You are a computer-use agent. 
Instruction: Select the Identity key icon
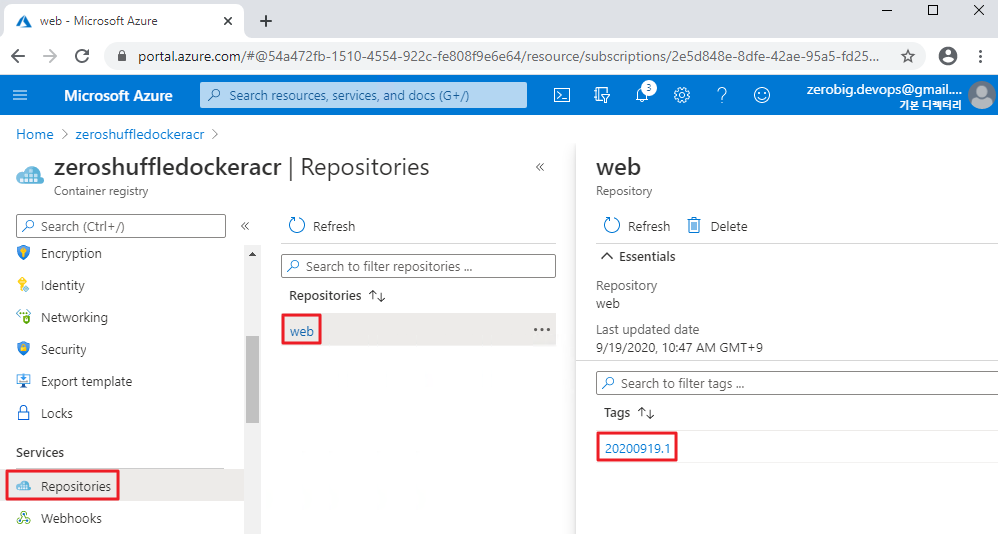pos(24,285)
